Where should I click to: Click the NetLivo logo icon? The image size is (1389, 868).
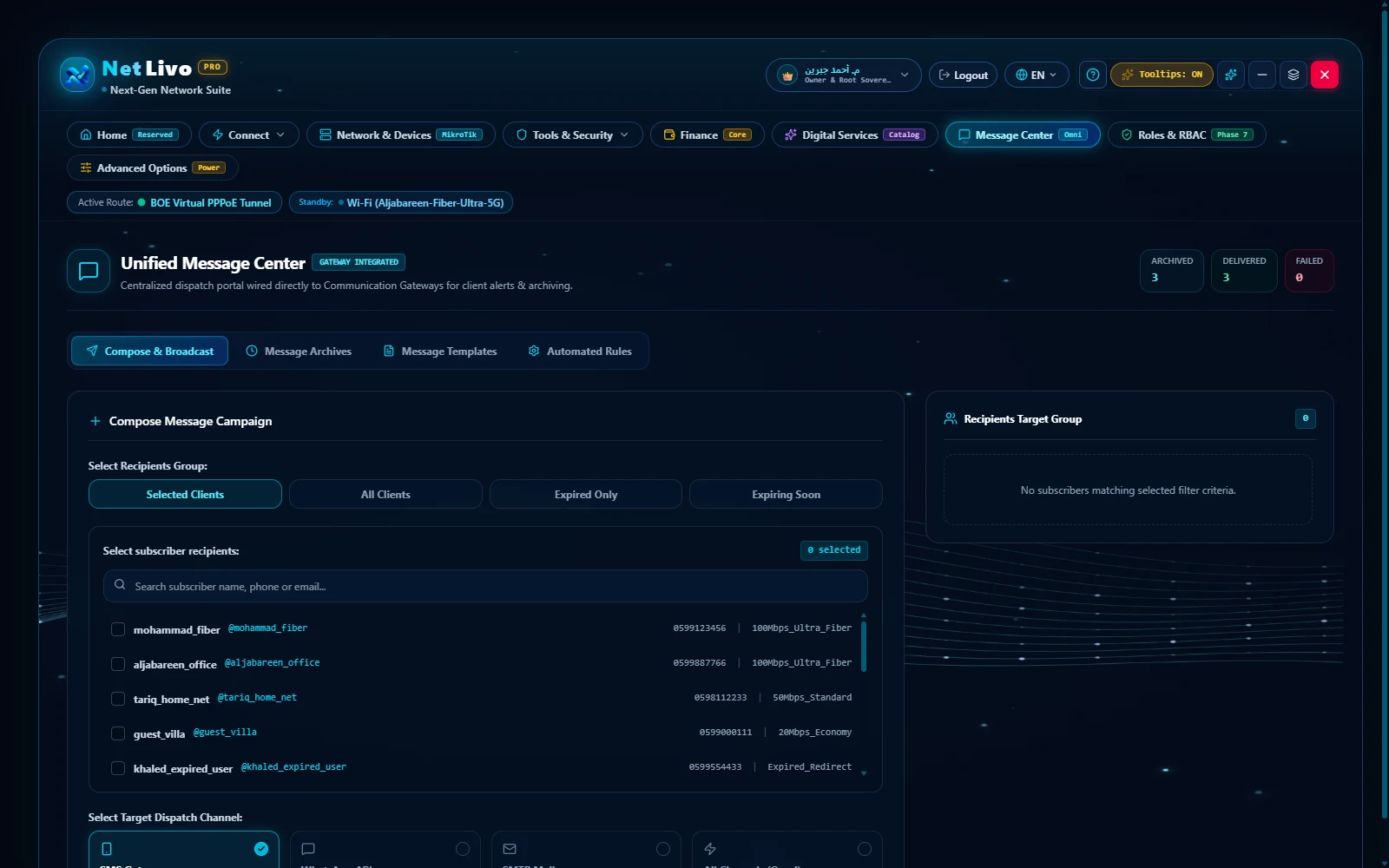(77, 75)
